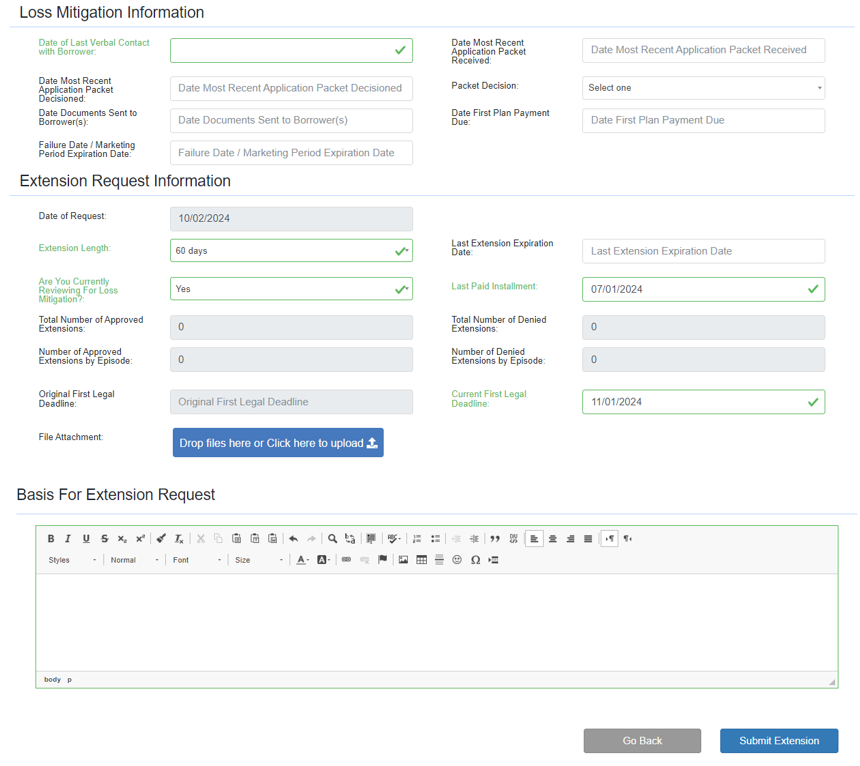Image resolution: width=860 pixels, height=766 pixels.
Task: Apply italic formatting in the editor toolbar
Action: [x=68, y=539]
